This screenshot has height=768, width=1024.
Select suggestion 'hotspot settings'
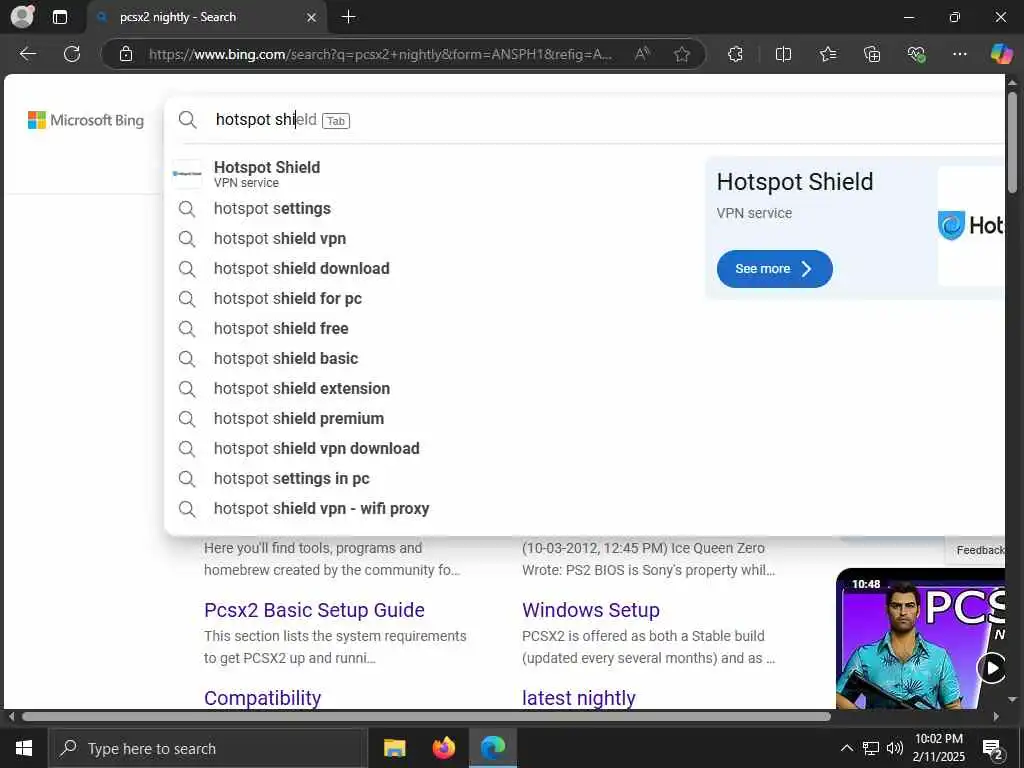pos(431,208)
